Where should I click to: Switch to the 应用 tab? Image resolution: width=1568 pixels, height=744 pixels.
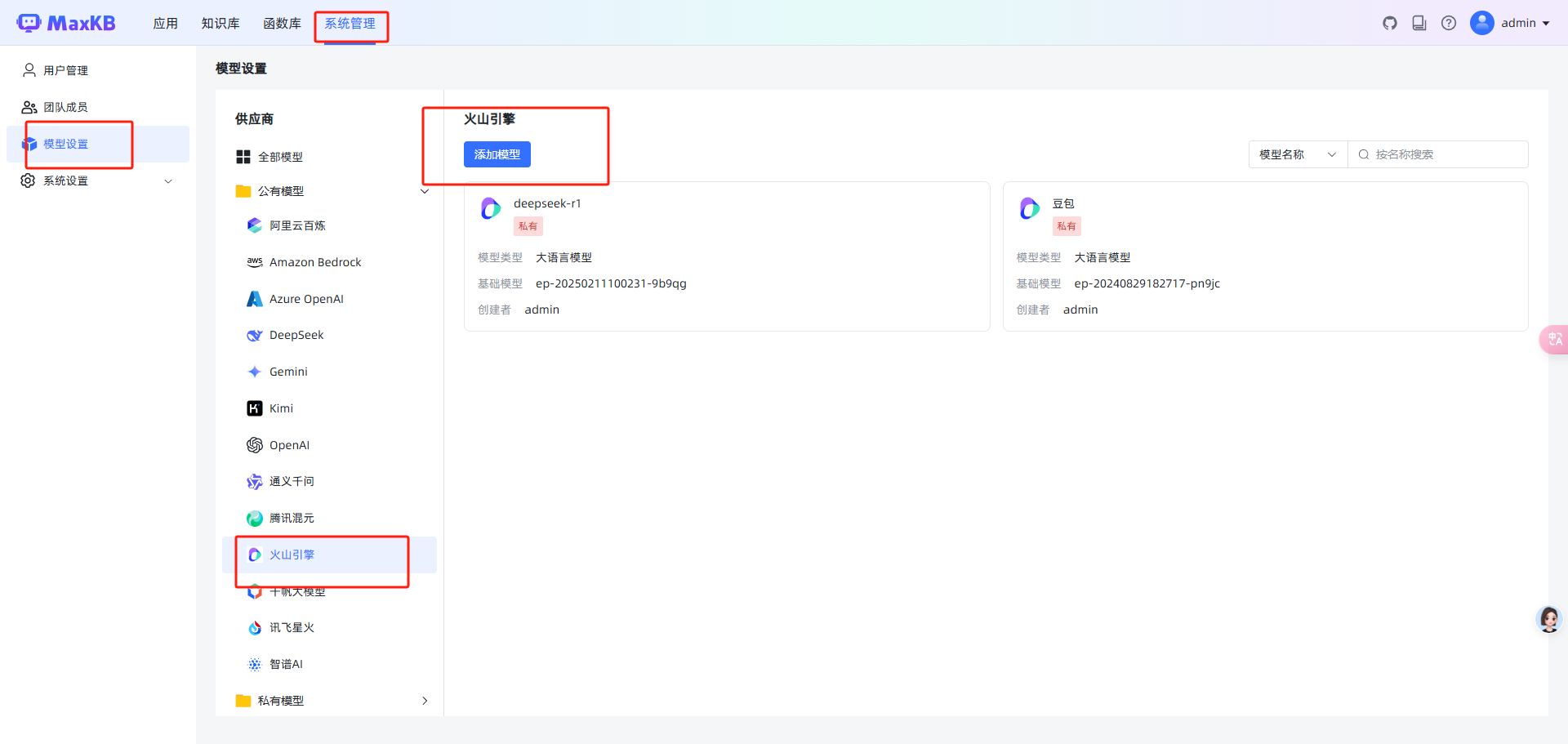tap(166, 23)
